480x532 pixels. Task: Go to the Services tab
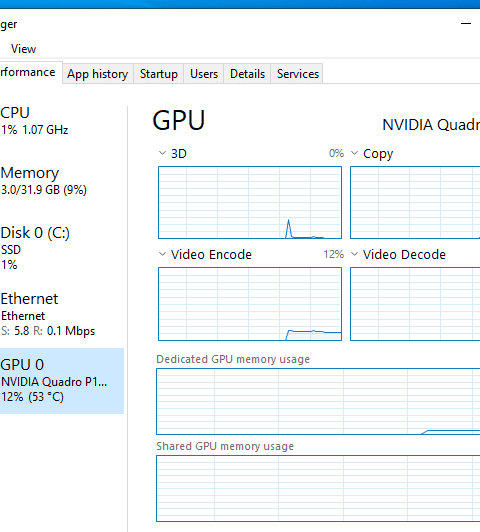297,74
